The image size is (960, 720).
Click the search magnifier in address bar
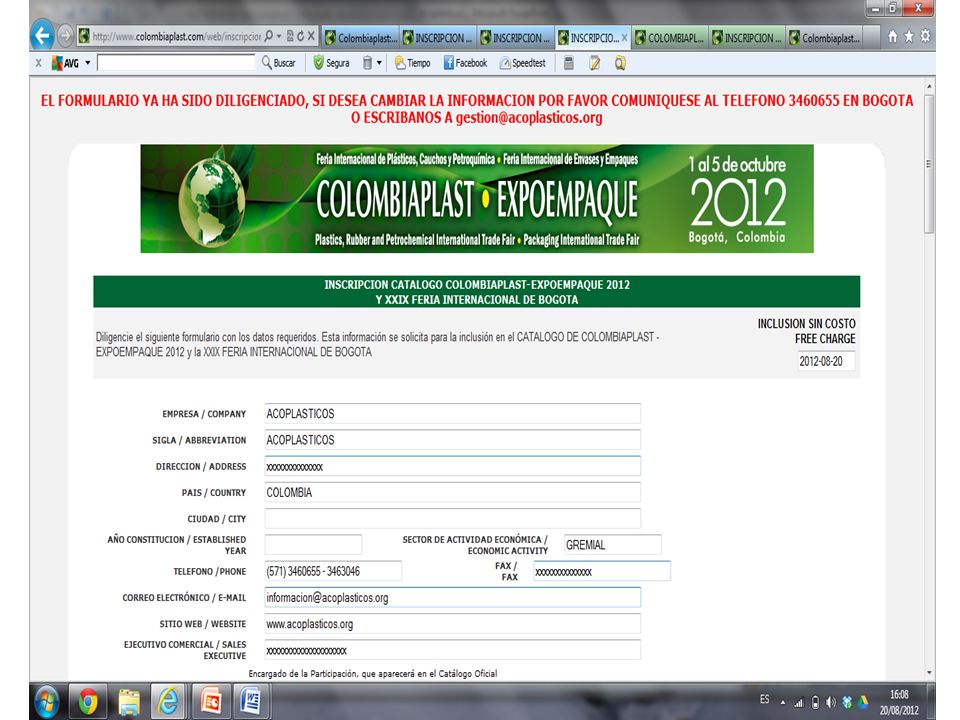[268, 36]
